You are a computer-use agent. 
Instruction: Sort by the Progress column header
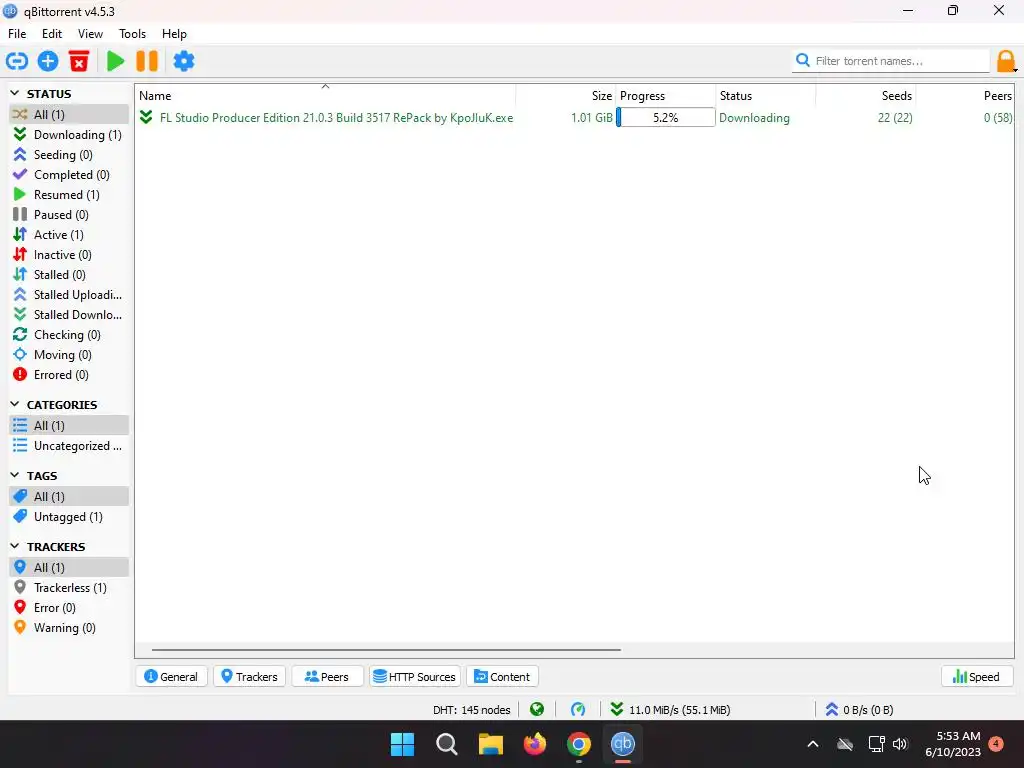pos(665,95)
